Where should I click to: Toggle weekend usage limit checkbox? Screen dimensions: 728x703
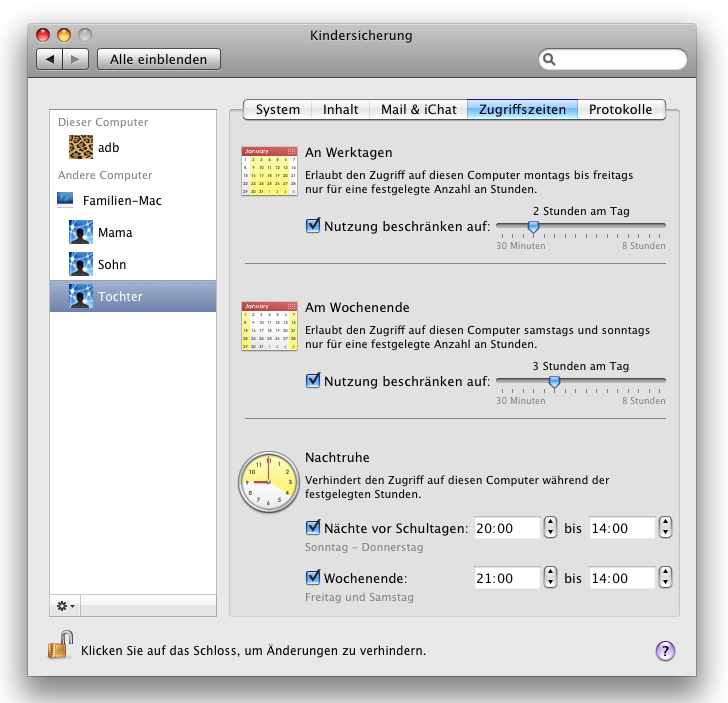(313, 381)
